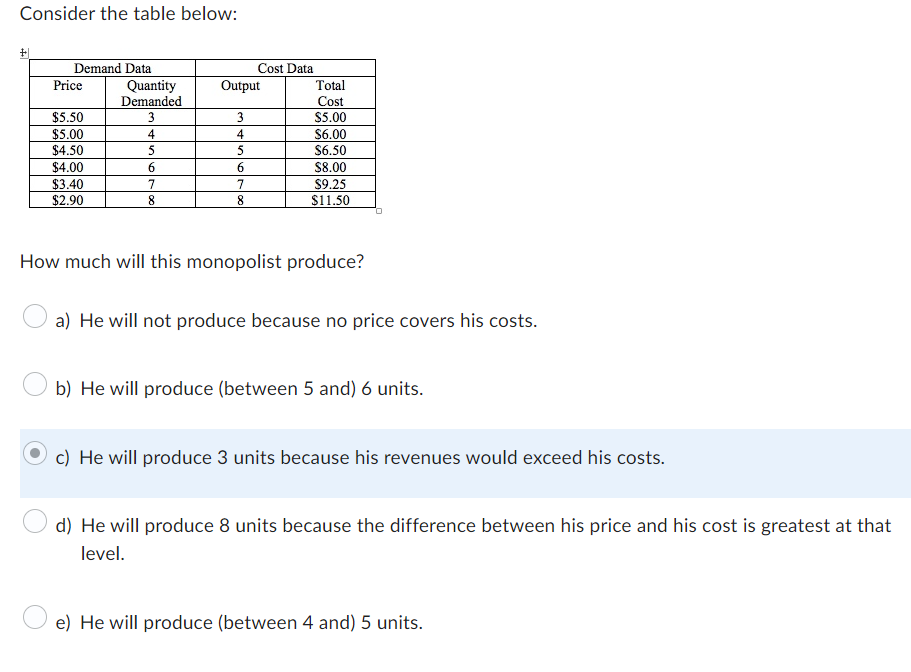Select radio button for answer option a

tap(34, 315)
